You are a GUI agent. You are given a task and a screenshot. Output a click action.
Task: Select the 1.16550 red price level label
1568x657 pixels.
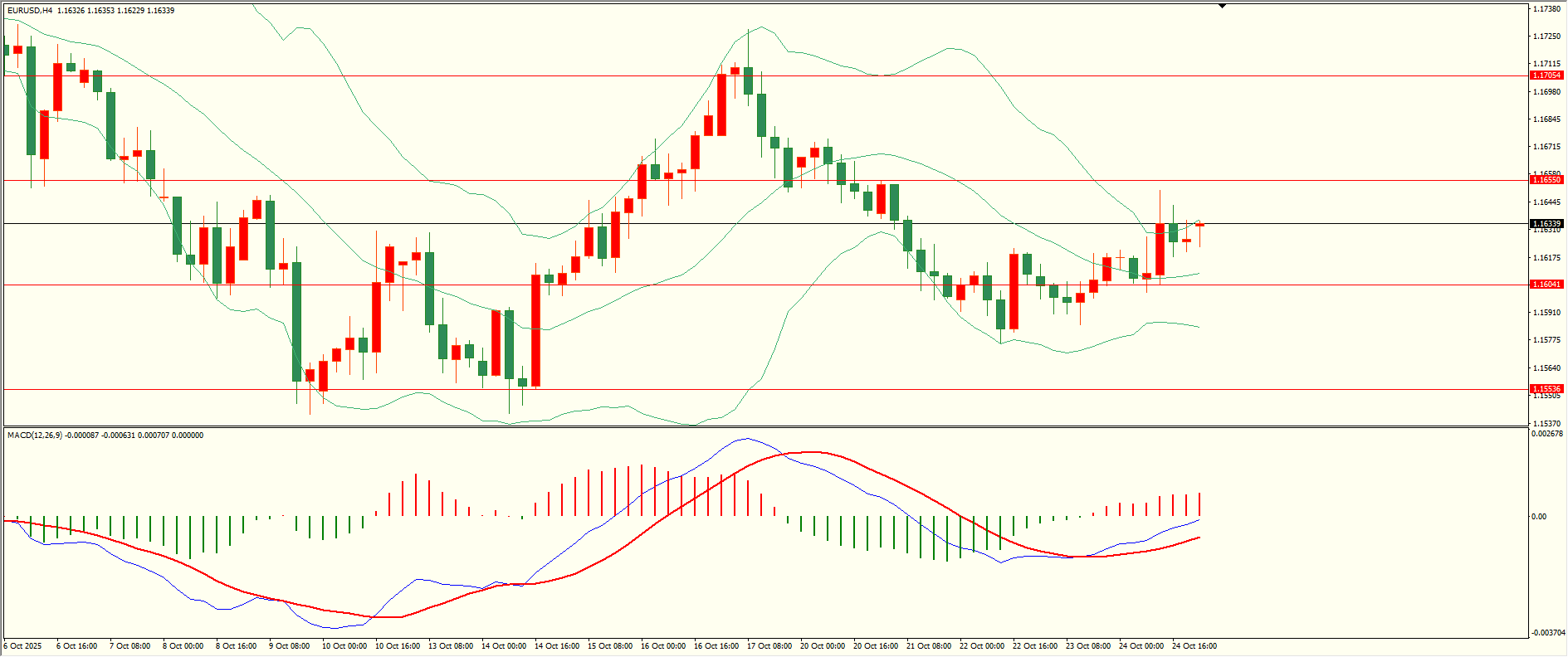[x=1546, y=180]
